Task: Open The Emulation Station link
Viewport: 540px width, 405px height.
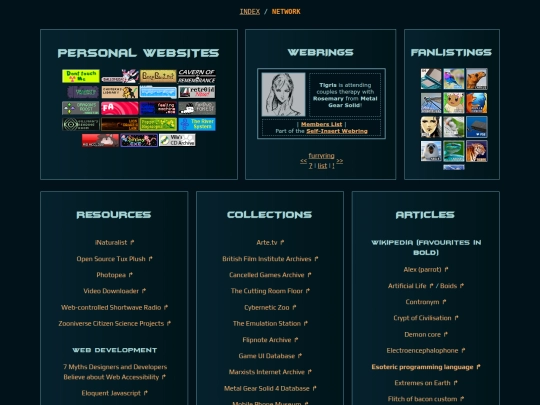Action: click(x=270, y=323)
